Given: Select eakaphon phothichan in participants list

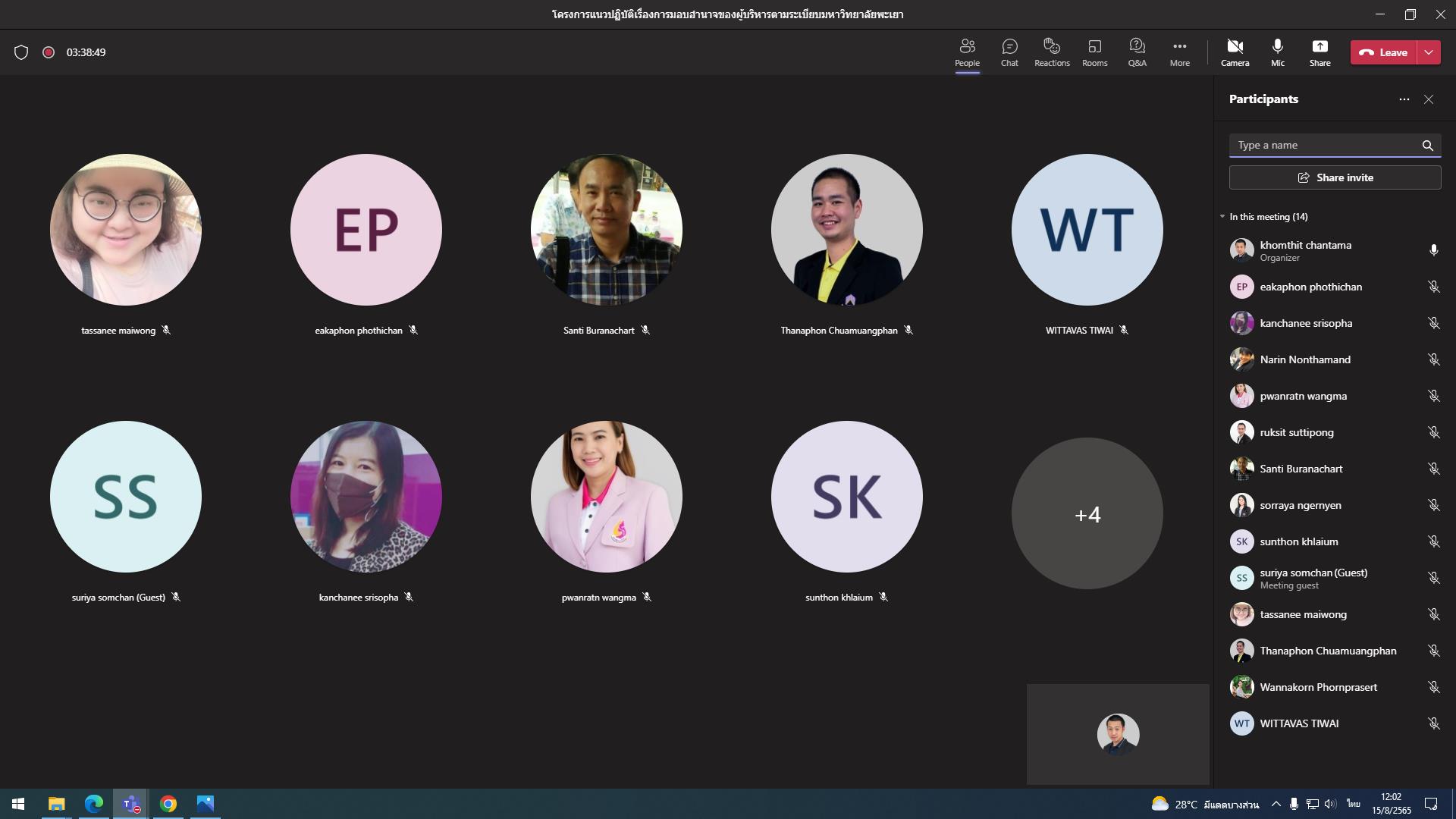Looking at the screenshot, I should click(x=1335, y=287).
